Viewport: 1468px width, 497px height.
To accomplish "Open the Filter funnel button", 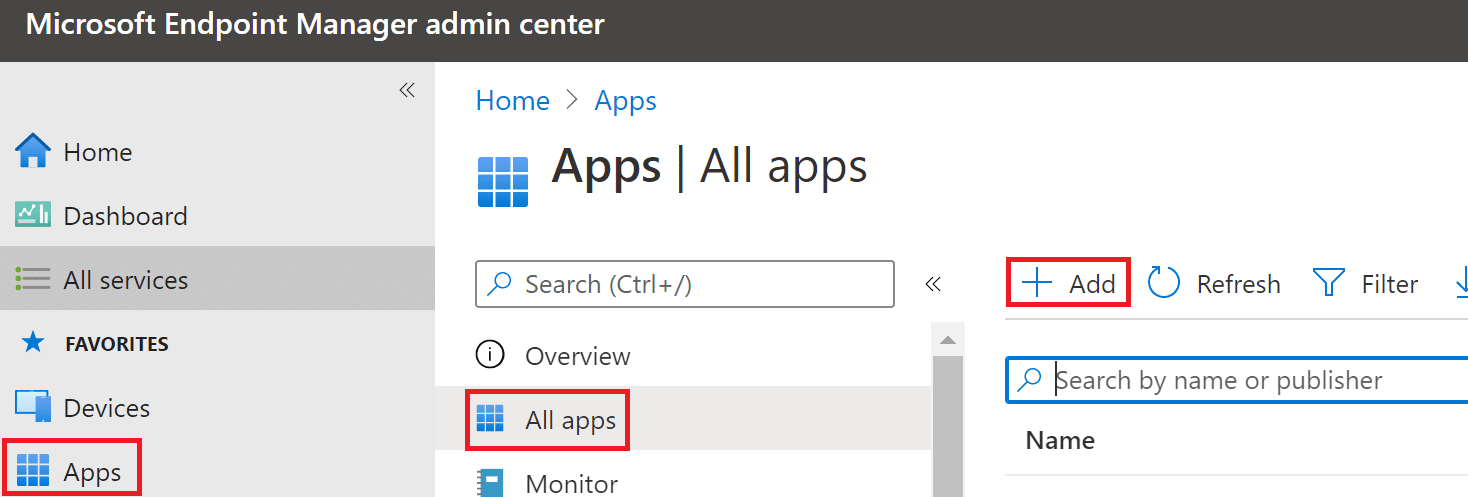I will click(x=1364, y=284).
